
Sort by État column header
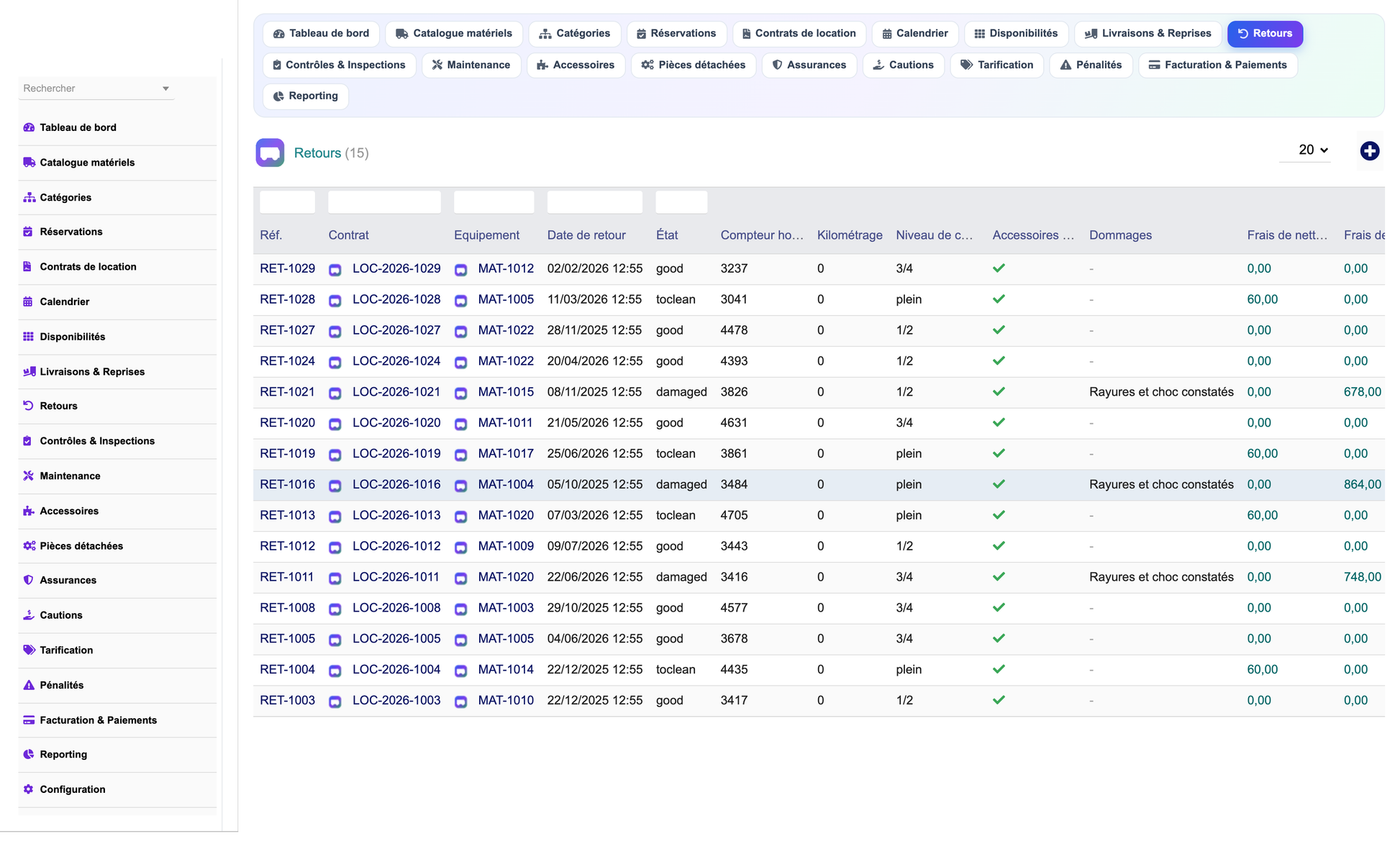[x=667, y=235]
